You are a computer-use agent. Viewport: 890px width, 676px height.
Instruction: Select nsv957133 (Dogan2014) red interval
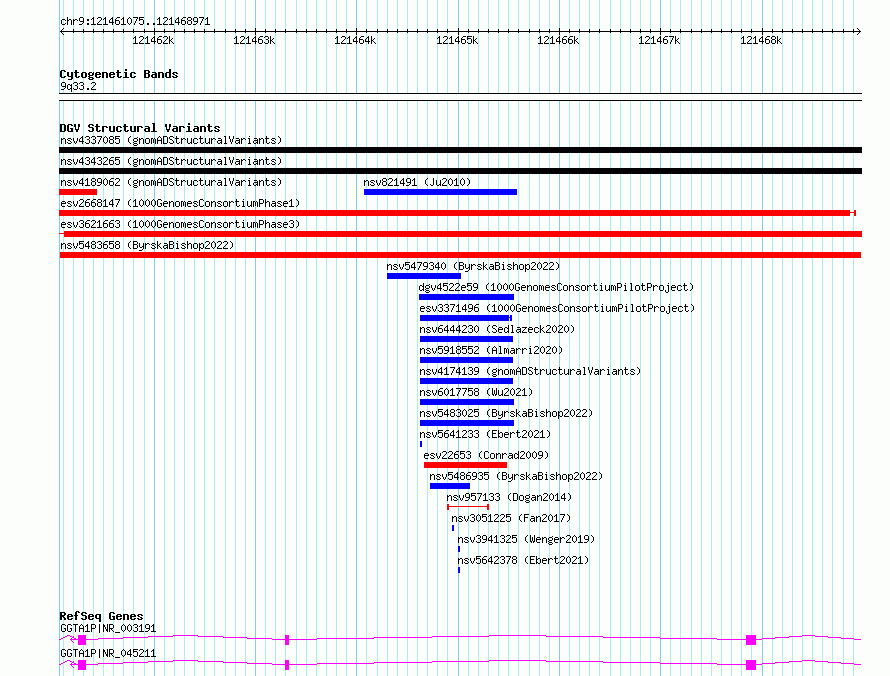coord(468,506)
